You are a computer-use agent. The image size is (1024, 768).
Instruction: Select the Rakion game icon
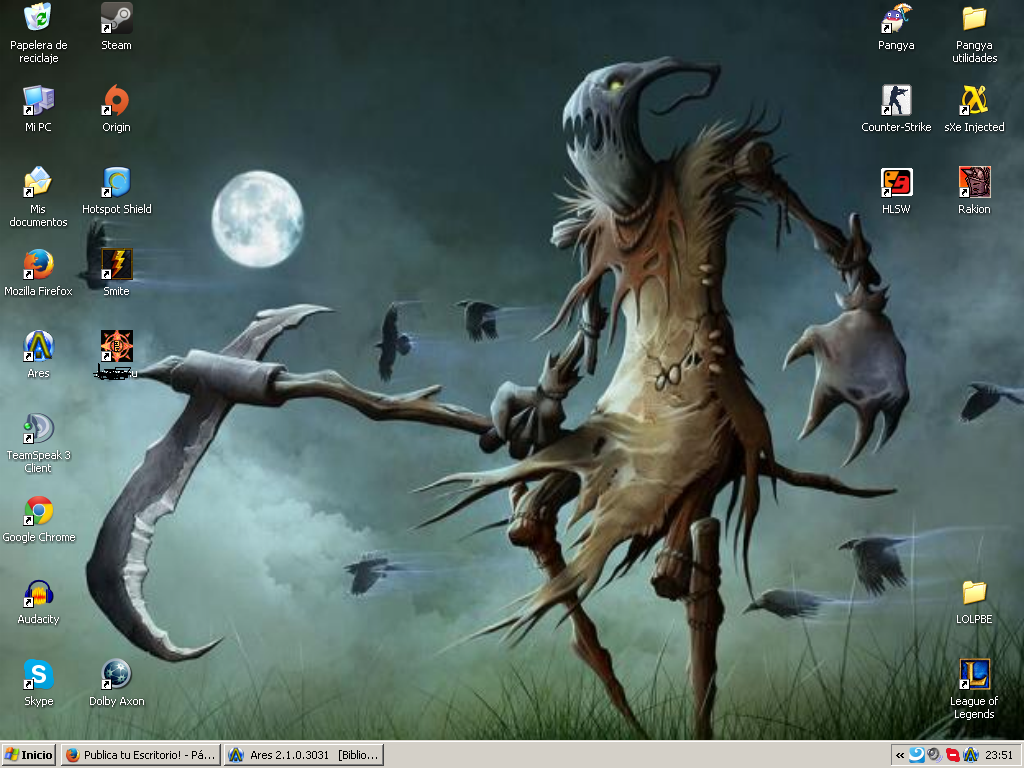click(x=974, y=182)
